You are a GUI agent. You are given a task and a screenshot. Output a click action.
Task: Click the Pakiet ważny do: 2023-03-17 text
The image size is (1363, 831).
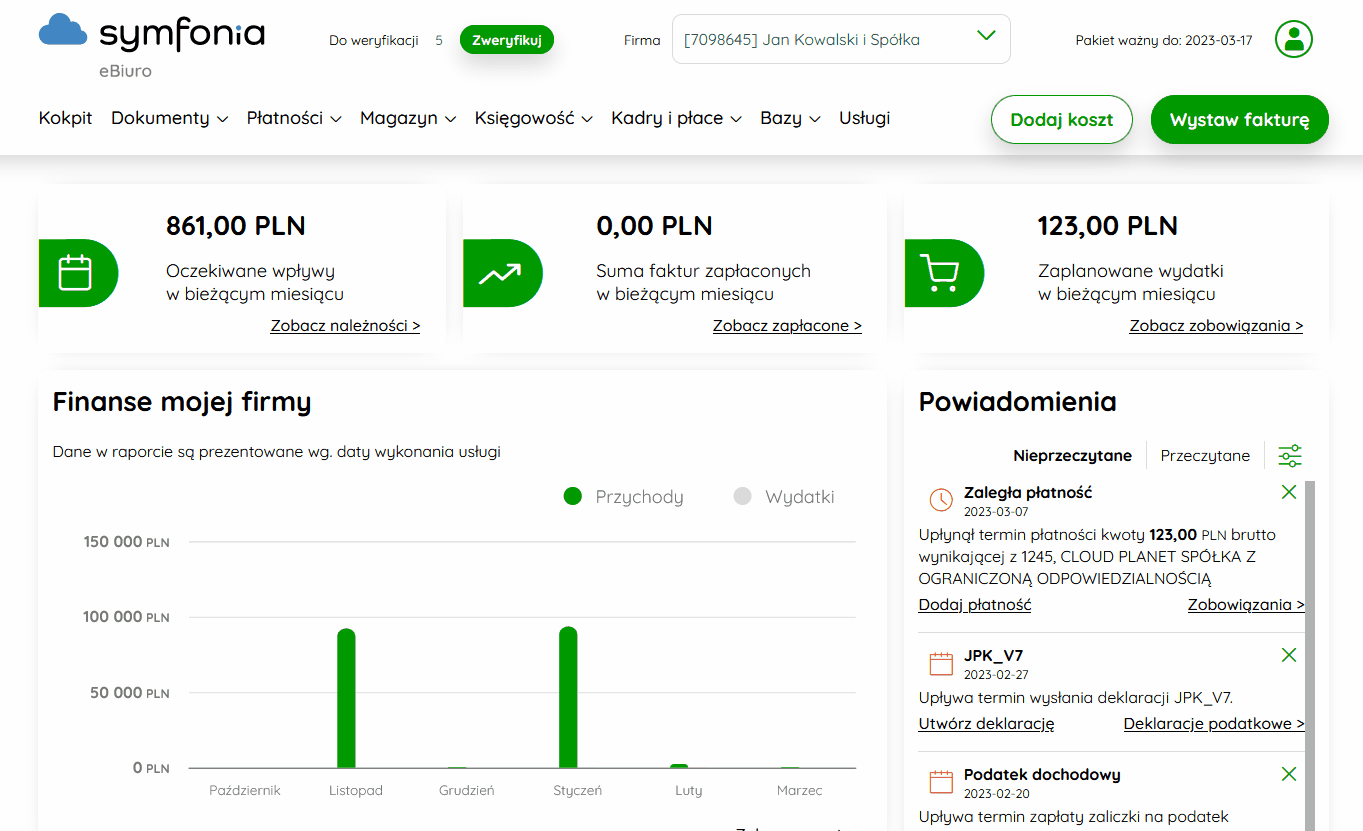click(x=1164, y=40)
